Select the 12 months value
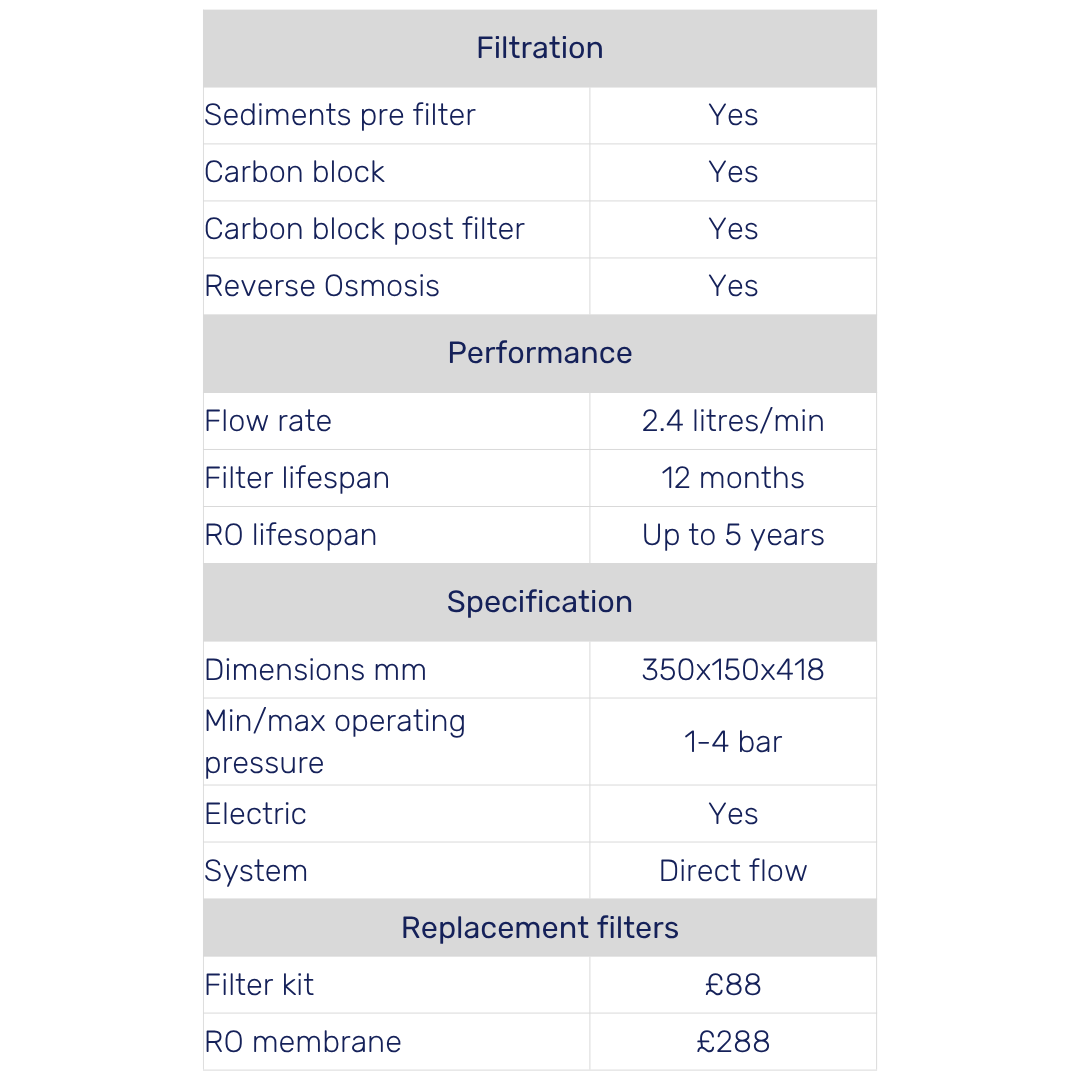 point(733,478)
